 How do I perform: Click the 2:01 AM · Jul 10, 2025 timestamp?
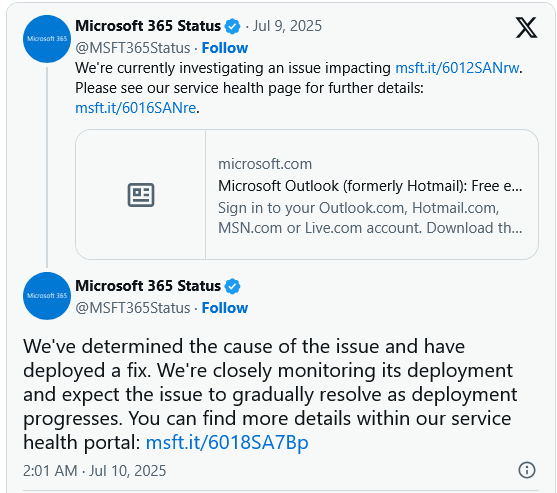tap(94, 471)
